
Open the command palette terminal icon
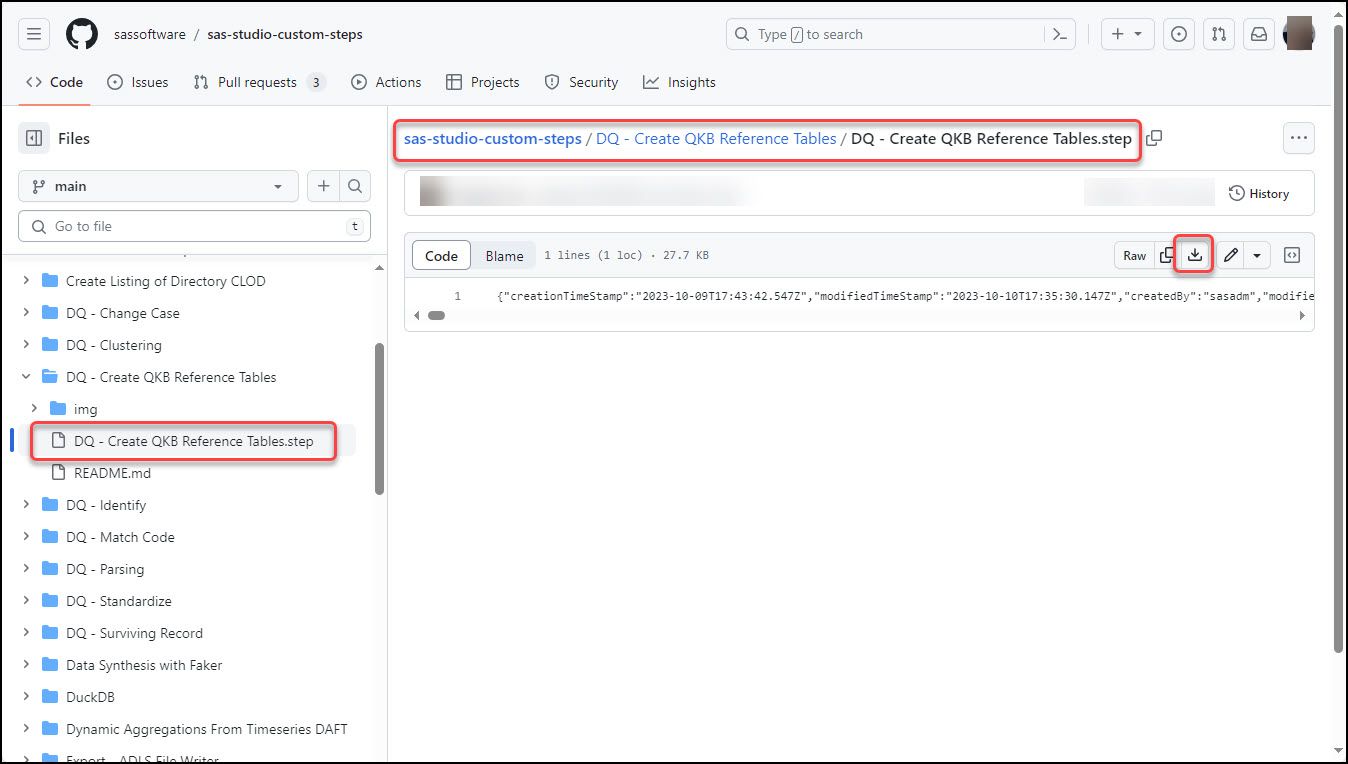(x=1059, y=33)
